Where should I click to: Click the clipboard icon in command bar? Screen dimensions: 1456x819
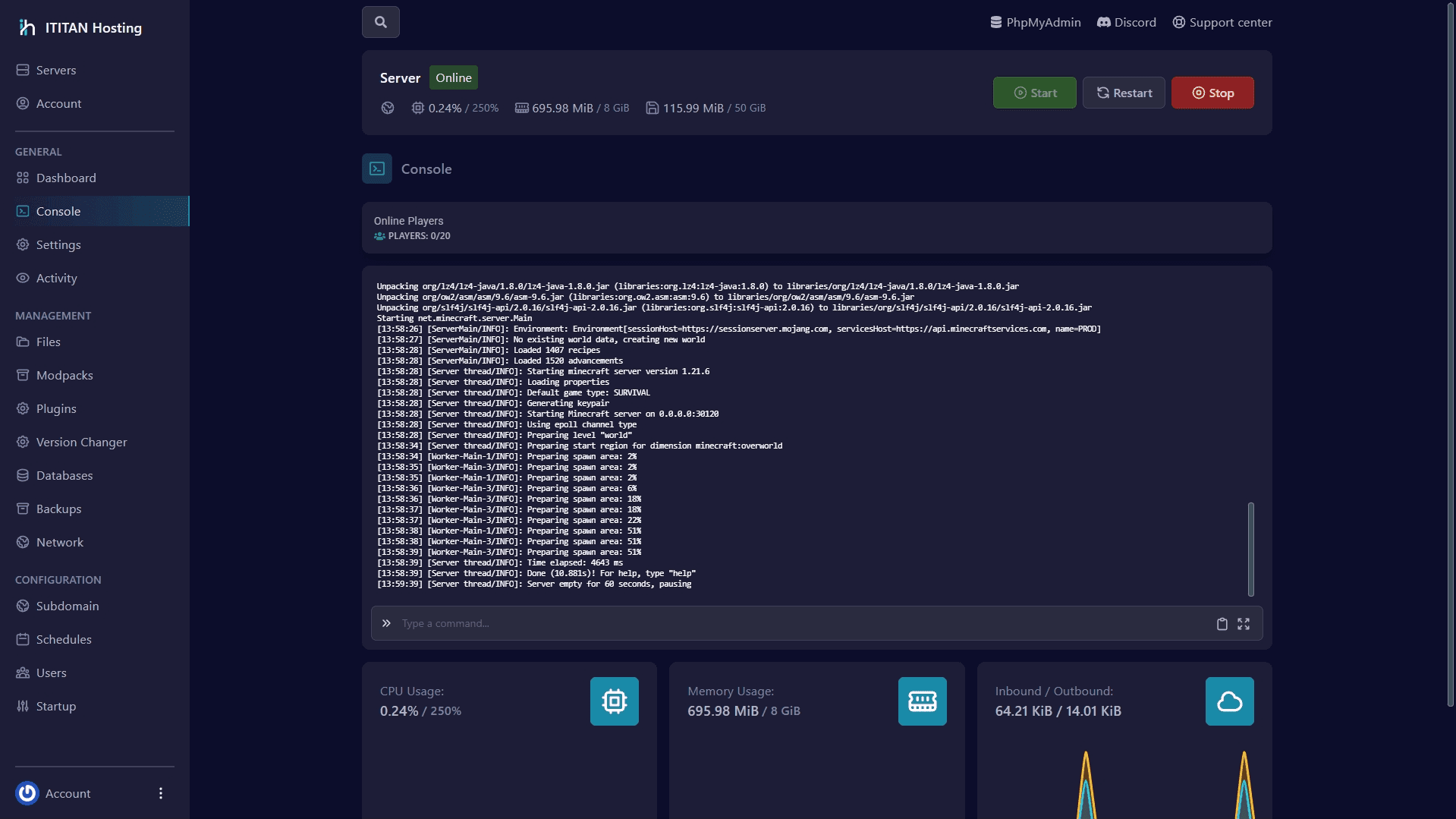pos(1222,624)
